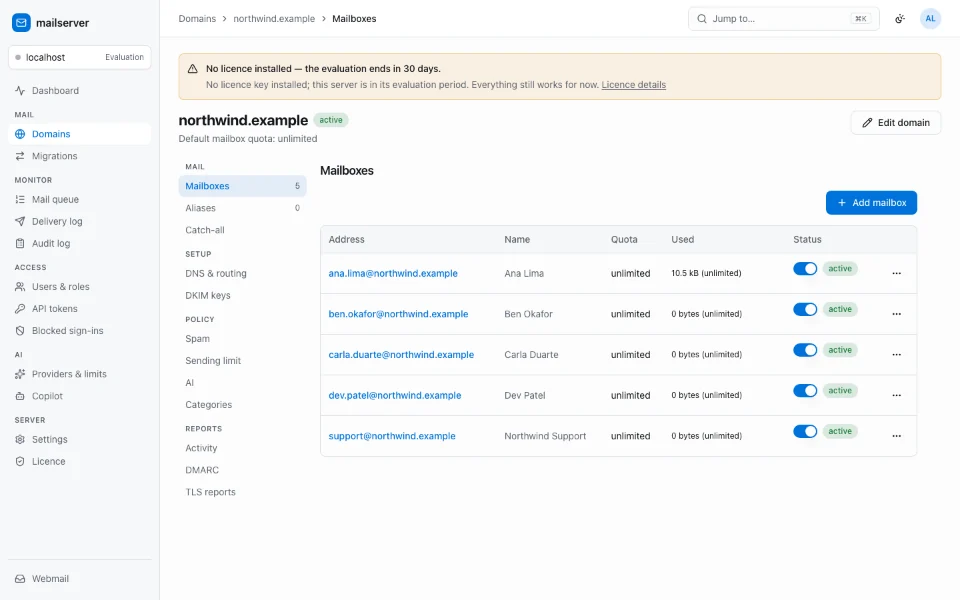Open the localhost server selector
This screenshot has height=600, width=960.
click(x=80, y=58)
